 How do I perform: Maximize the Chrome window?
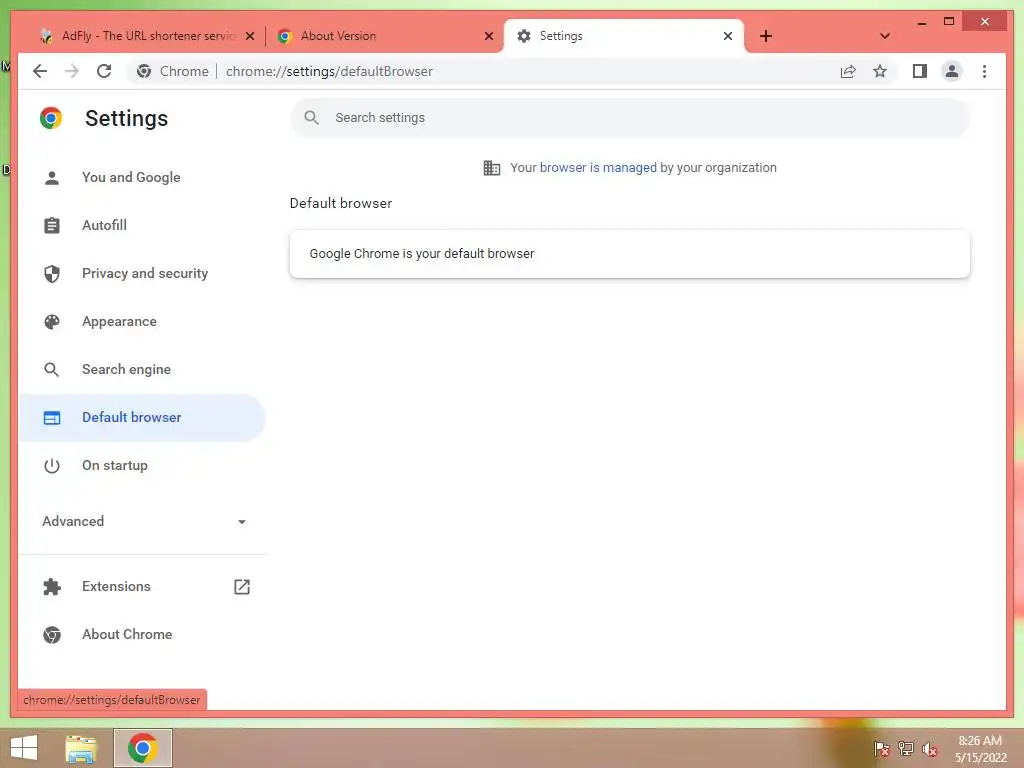tap(949, 22)
